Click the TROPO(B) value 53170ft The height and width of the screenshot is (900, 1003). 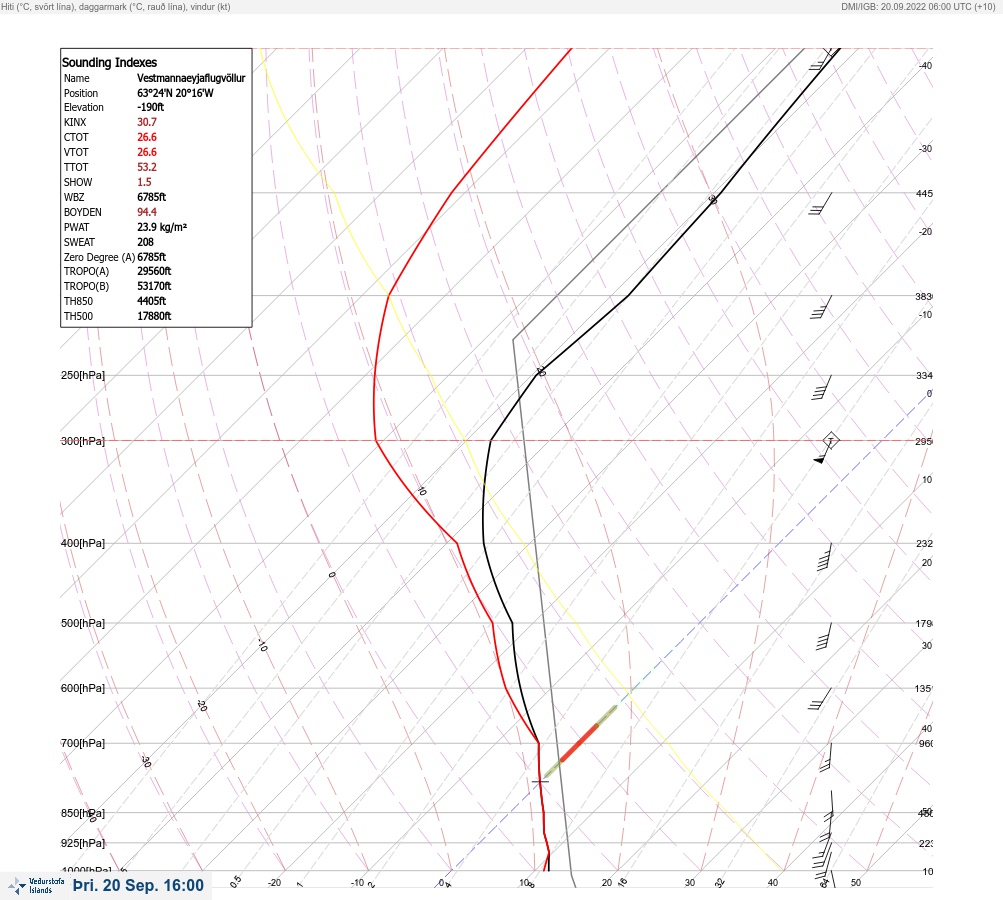(x=154, y=286)
